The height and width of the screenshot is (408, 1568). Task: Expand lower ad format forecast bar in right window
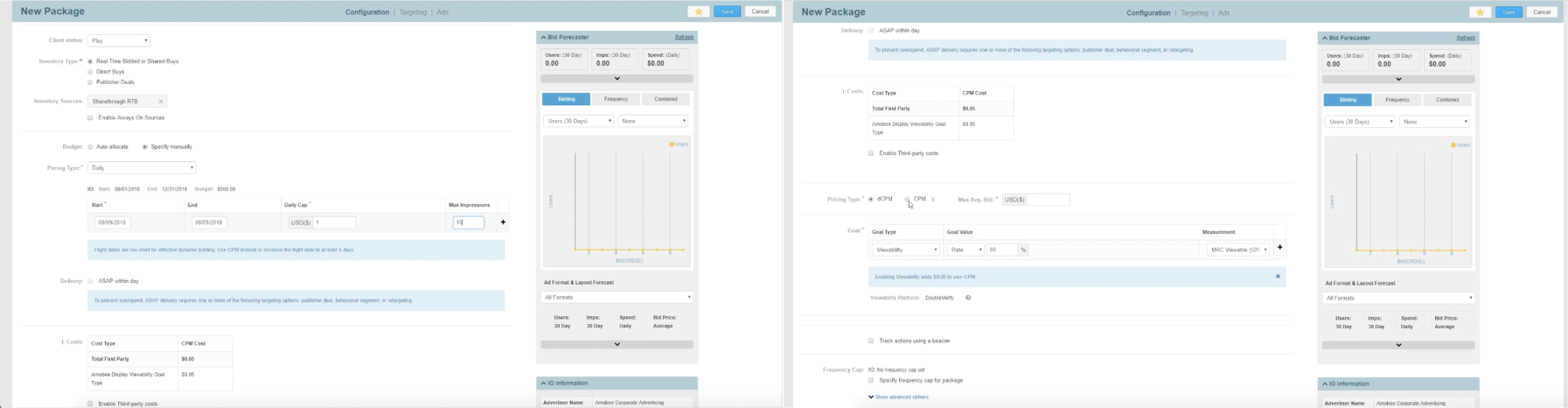coord(1398,345)
